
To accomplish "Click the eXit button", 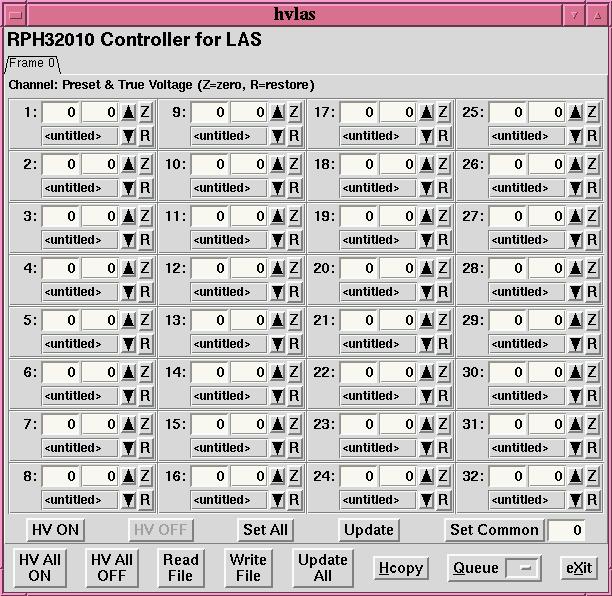I will pos(579,568).
